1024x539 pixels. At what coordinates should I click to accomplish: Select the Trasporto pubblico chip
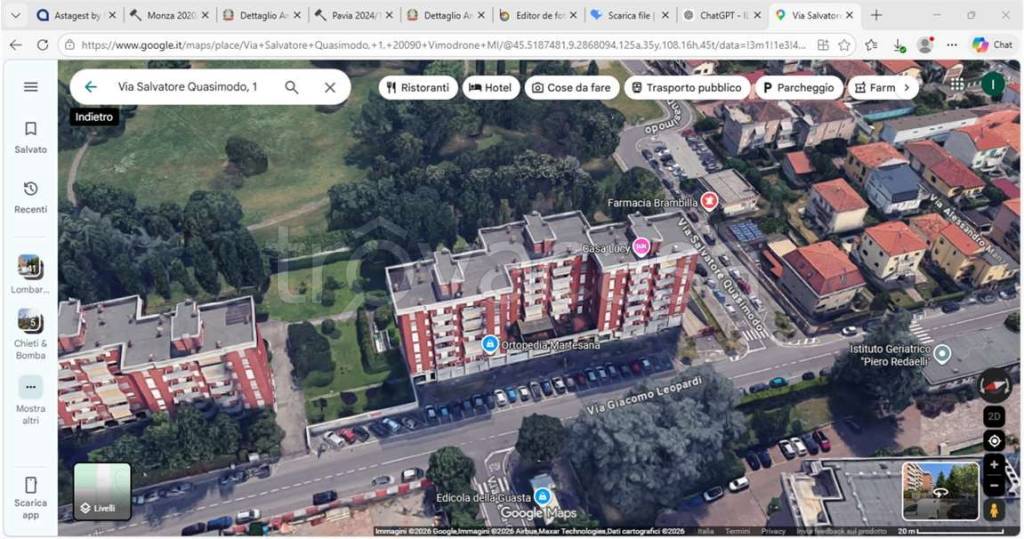pyautogui.click(x=686, y=87)
